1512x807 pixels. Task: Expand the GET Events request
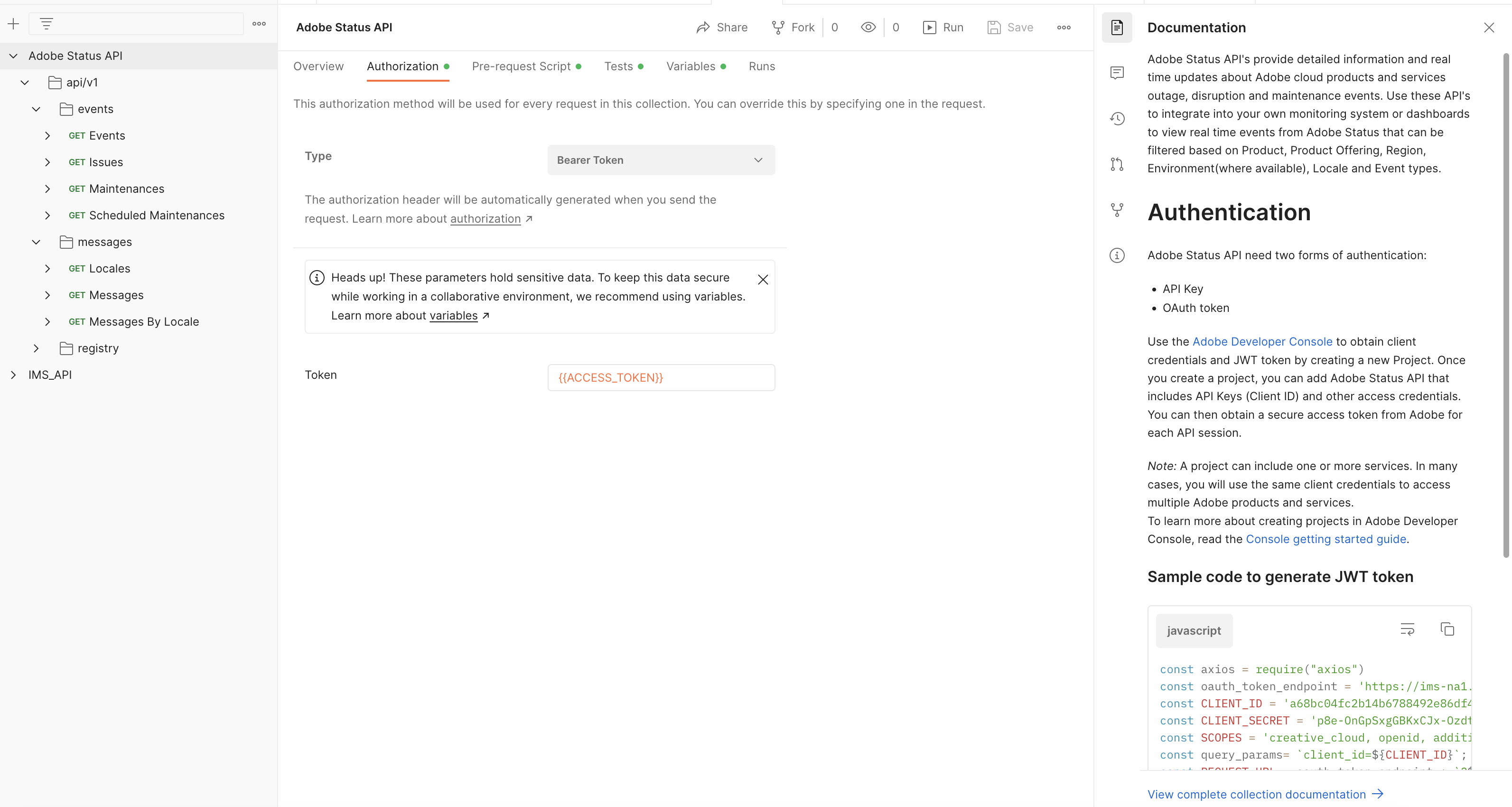(x=47, y=136)
